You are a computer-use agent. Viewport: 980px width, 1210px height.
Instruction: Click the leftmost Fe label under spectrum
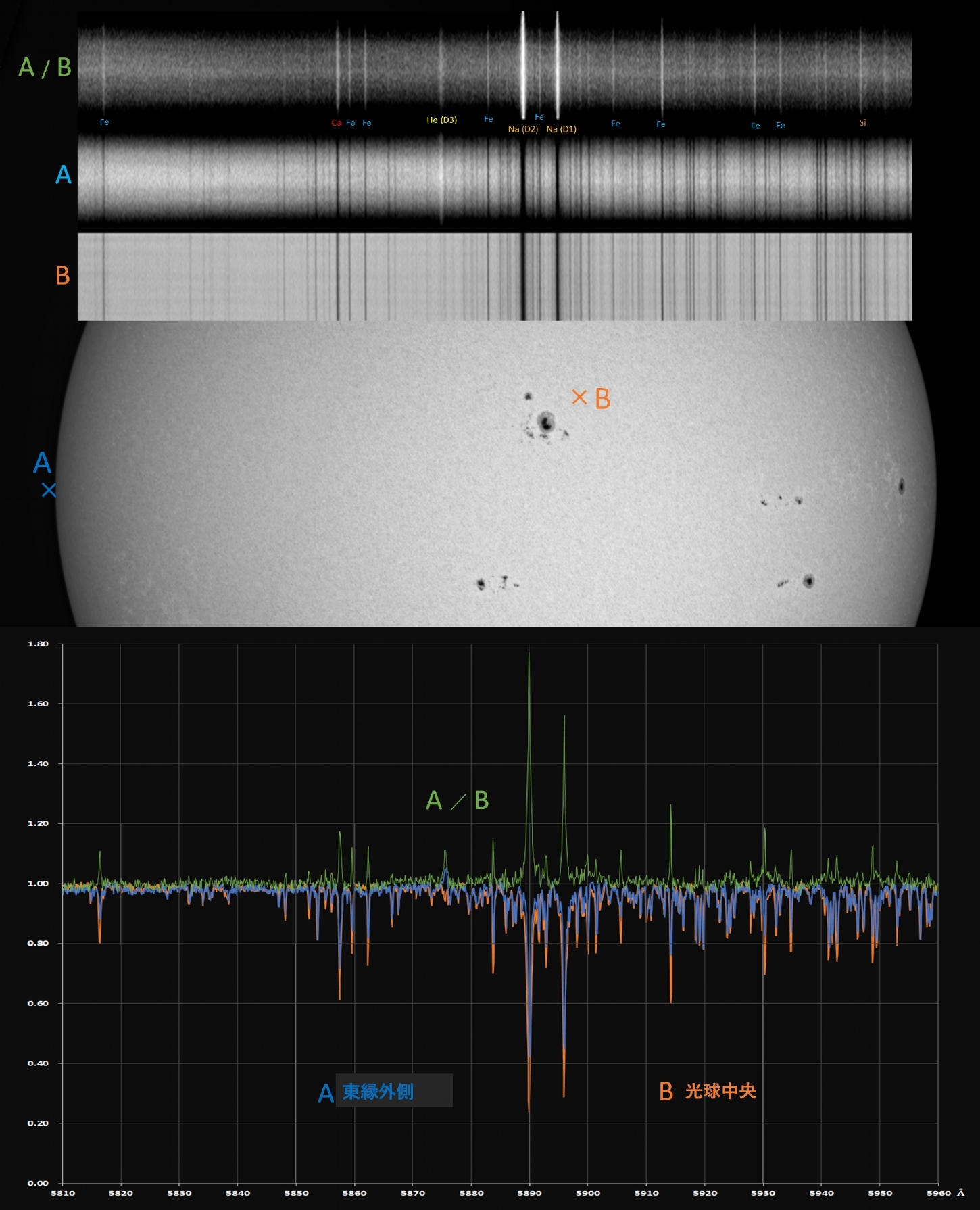(104, 122)
